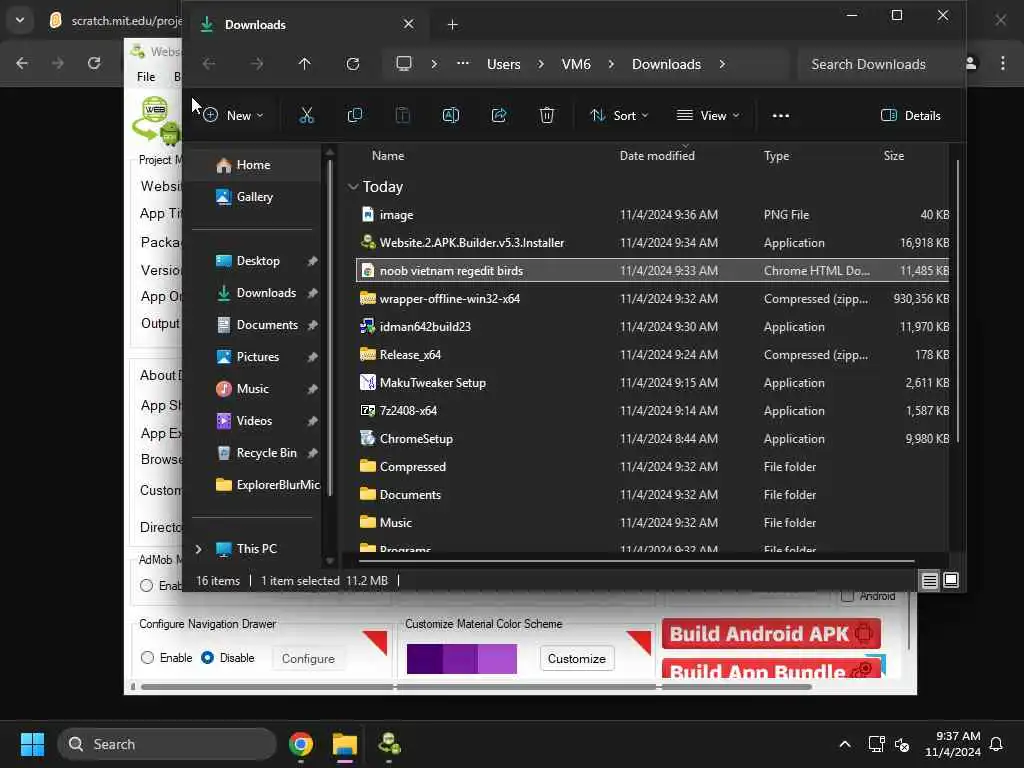Click Build Android APK button
The image size is (1024, 768).
point(771,633)
